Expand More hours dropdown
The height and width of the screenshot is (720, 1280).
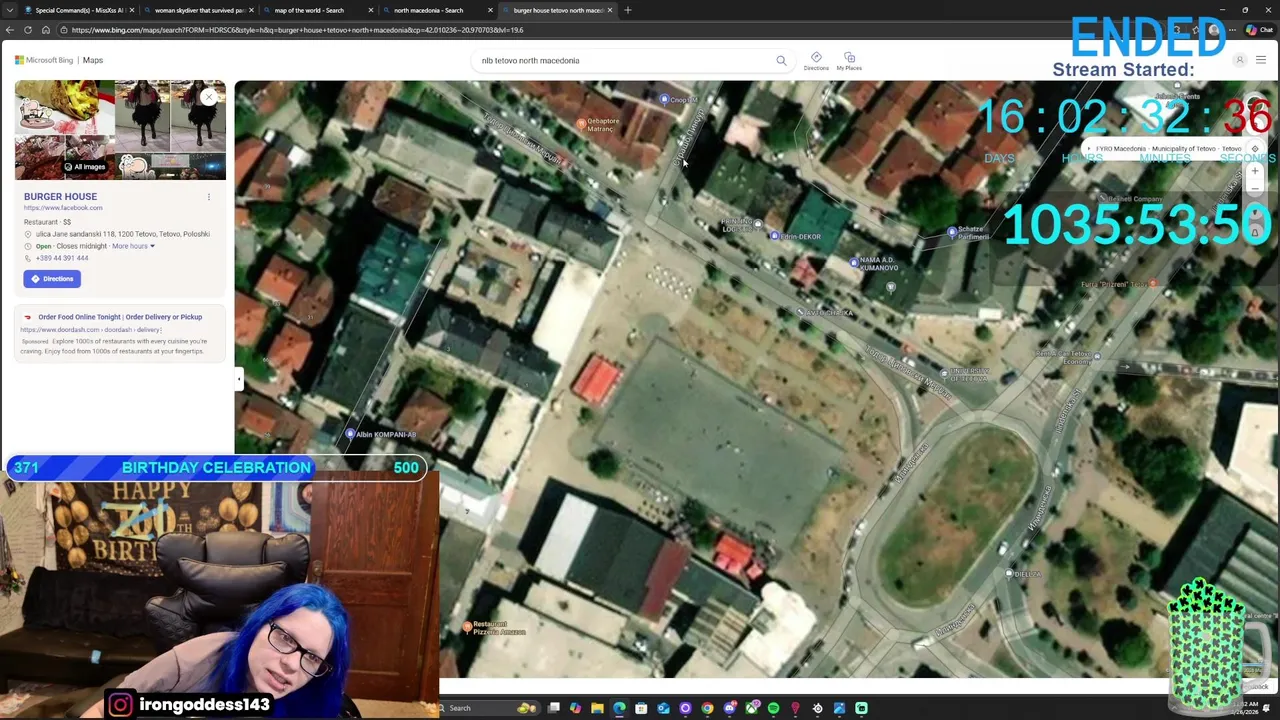(133, 246)
